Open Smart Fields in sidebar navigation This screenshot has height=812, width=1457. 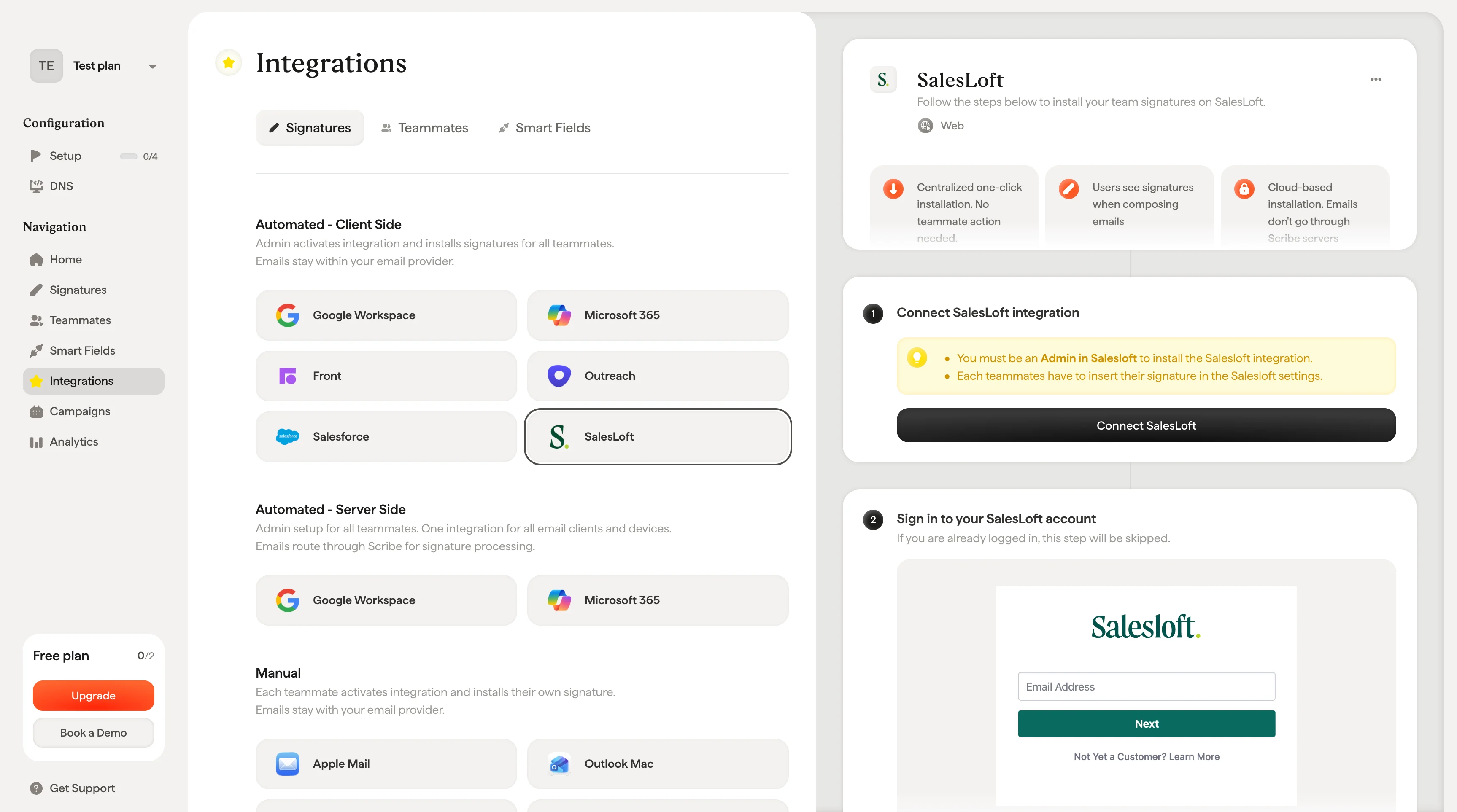pyautogui.click(x=93, y=351)
